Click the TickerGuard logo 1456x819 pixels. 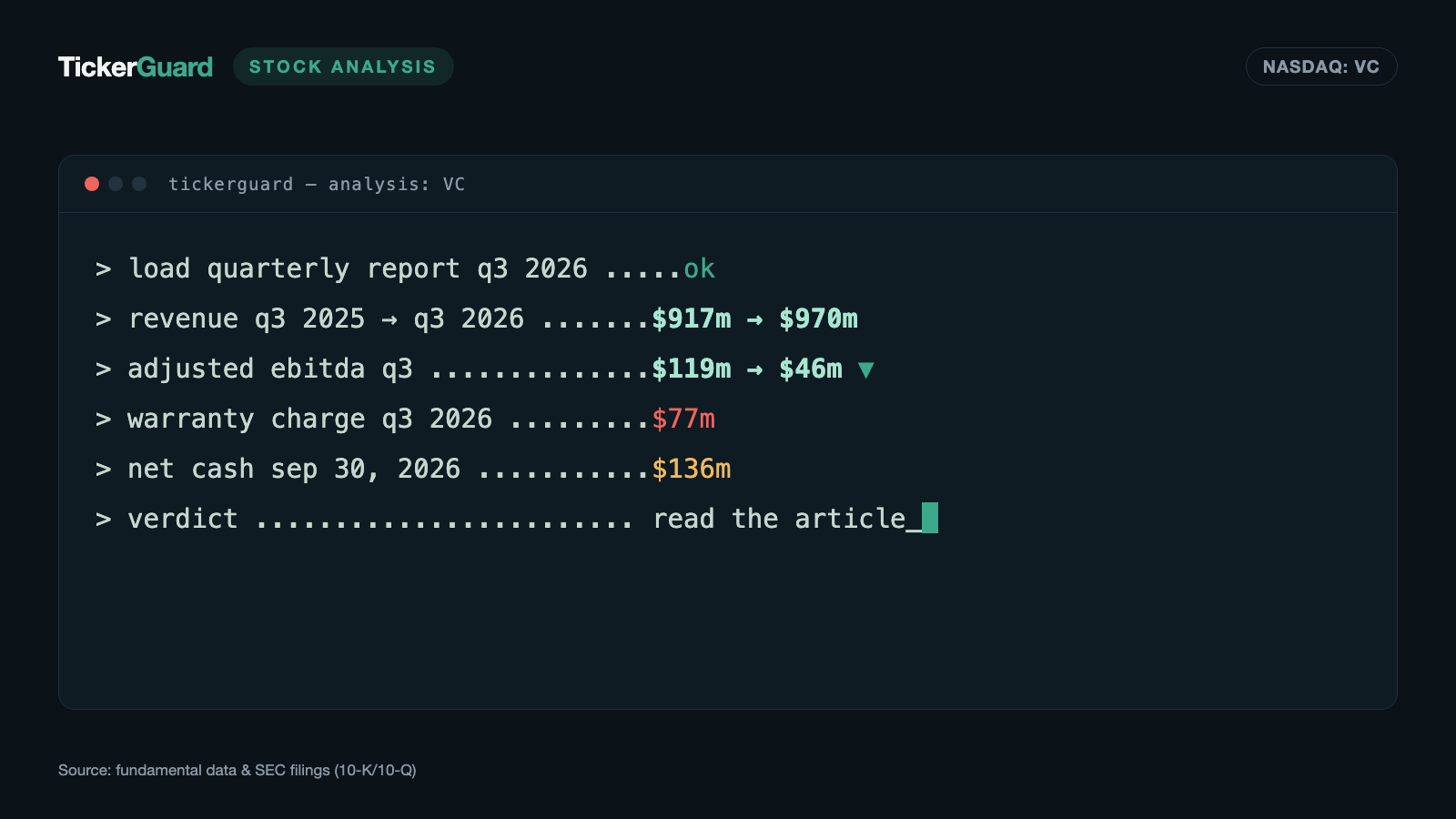136,66
